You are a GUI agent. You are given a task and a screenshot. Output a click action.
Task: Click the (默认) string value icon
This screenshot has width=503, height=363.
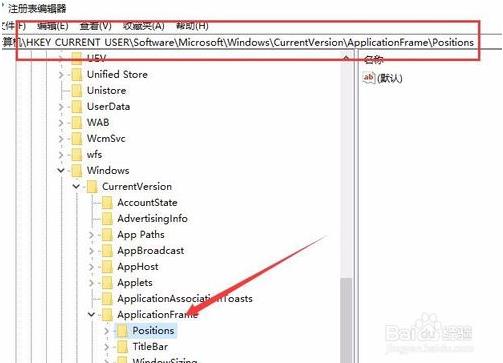point(369,78)
